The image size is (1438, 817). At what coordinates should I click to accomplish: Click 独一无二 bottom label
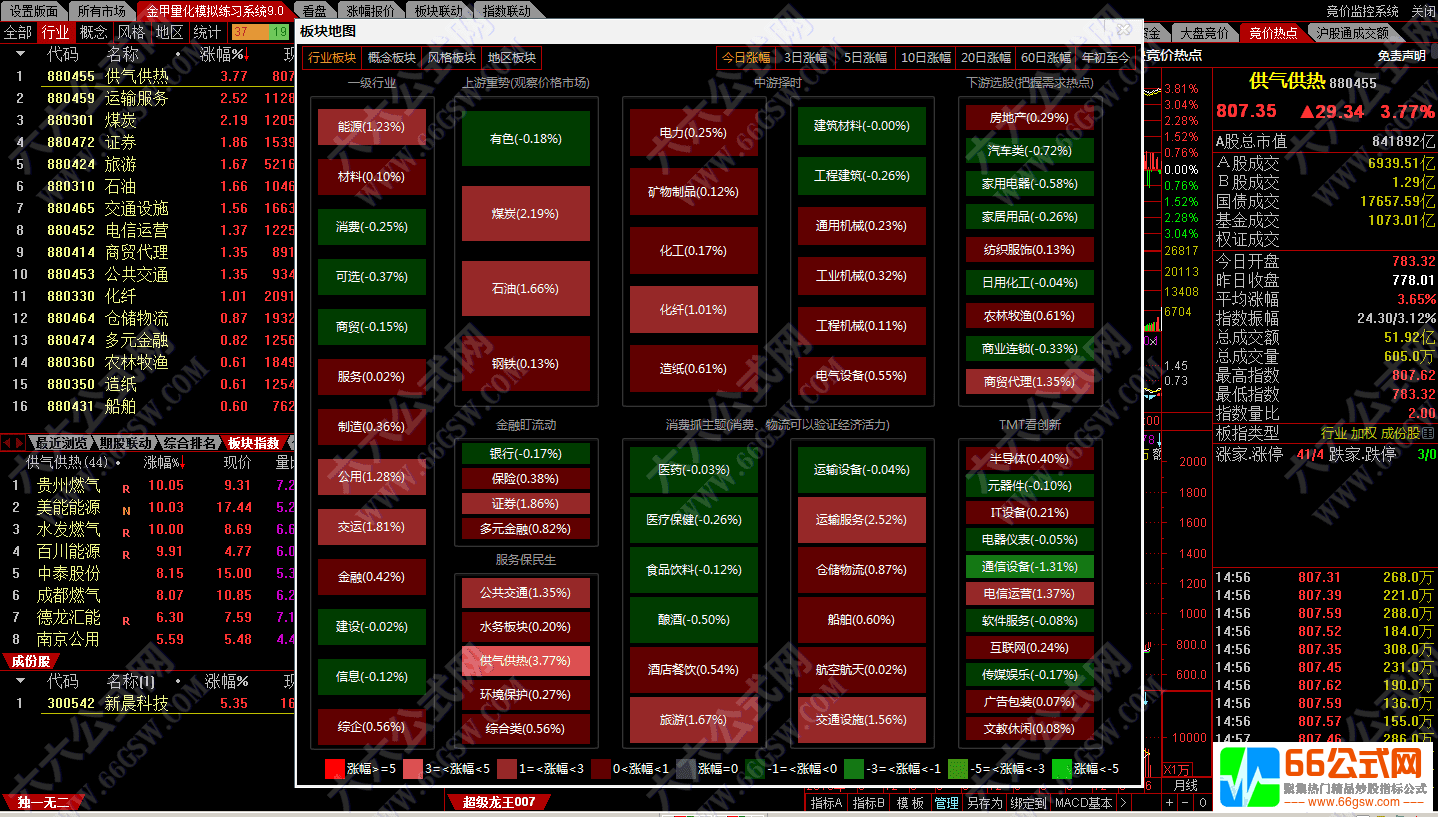click(43, 802)
